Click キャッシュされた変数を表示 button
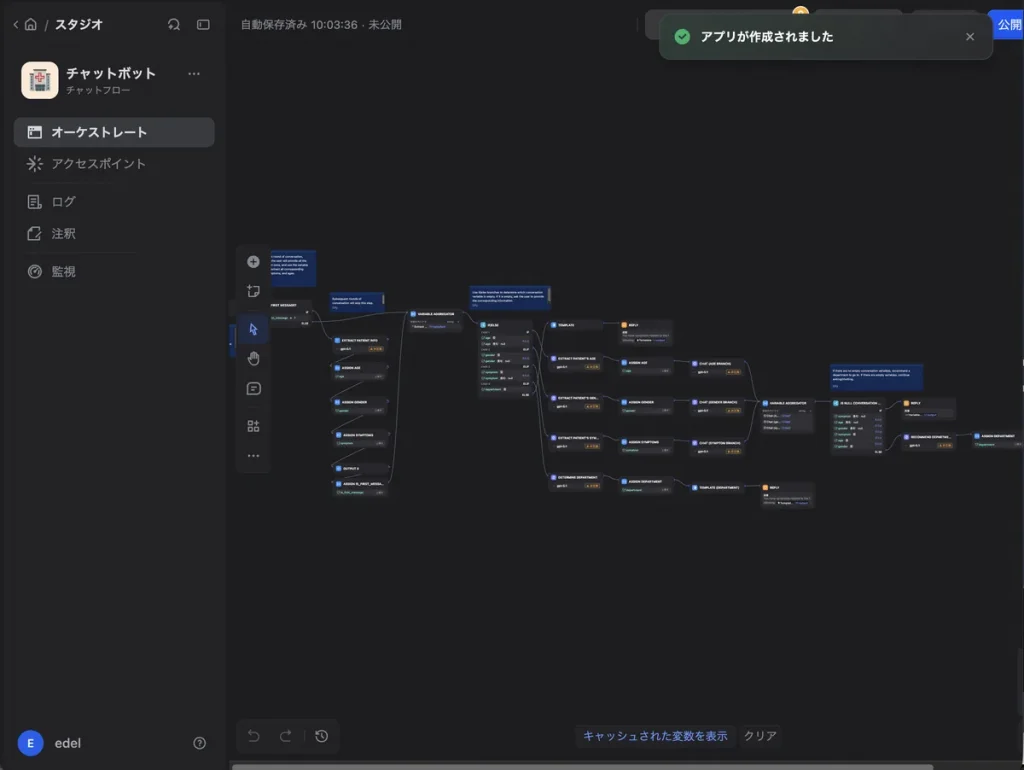Screen dimensions: 1024x770 (x=655, y=736)
